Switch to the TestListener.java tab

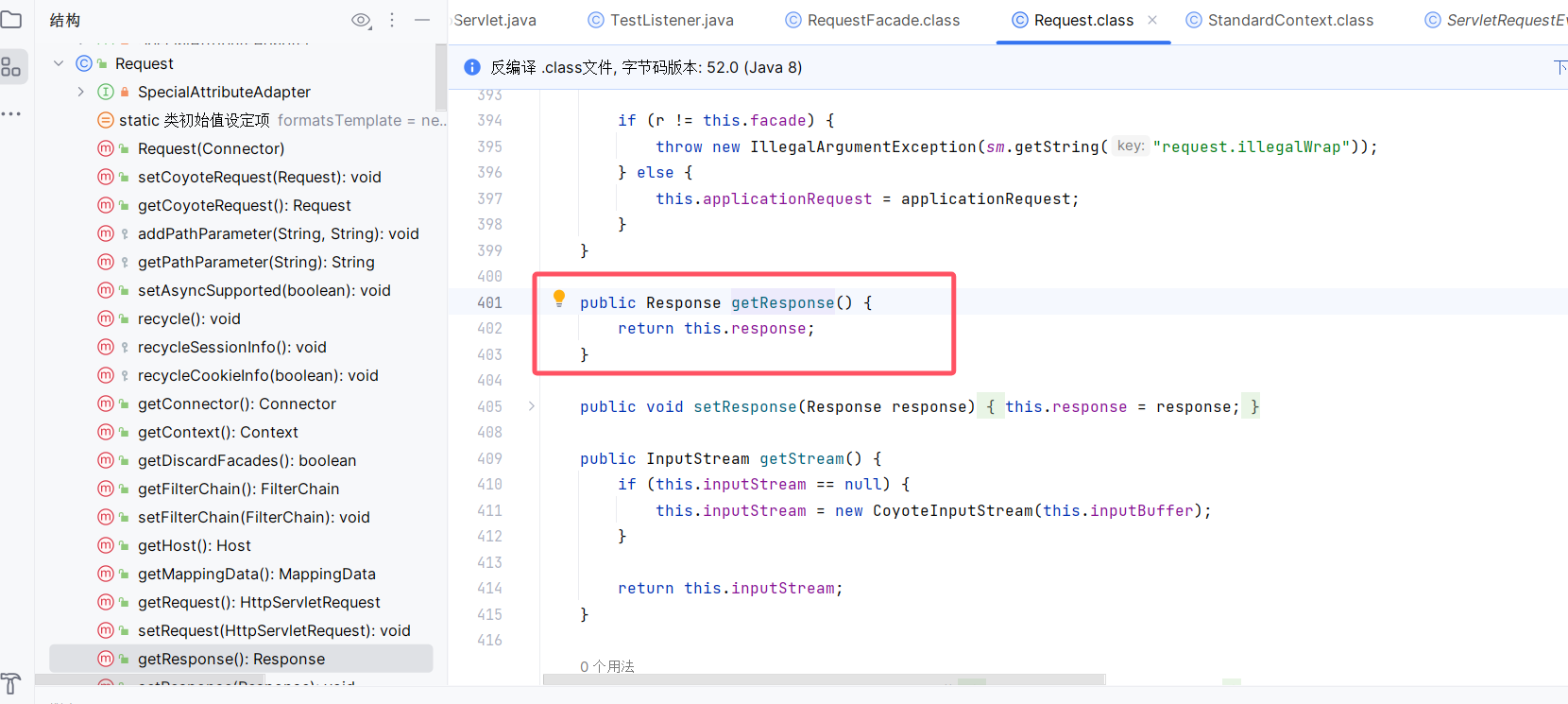(x=660, y=20)
